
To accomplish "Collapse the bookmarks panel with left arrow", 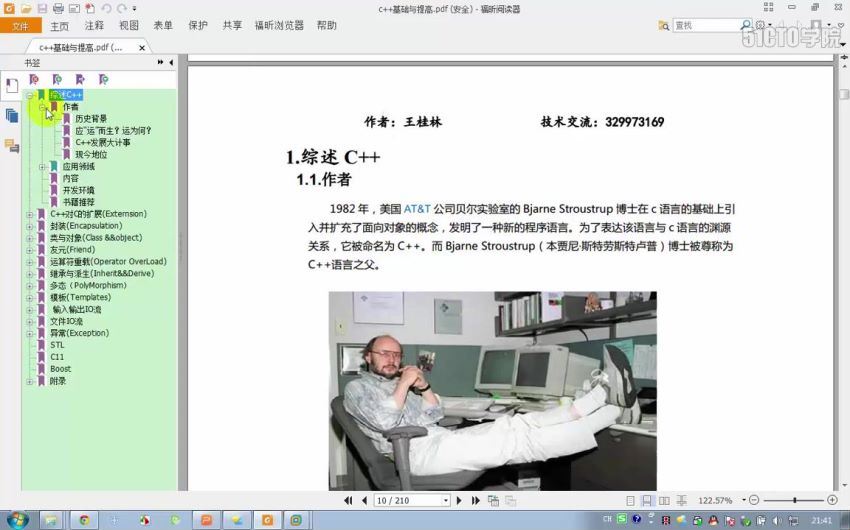I will click(171, 62).
